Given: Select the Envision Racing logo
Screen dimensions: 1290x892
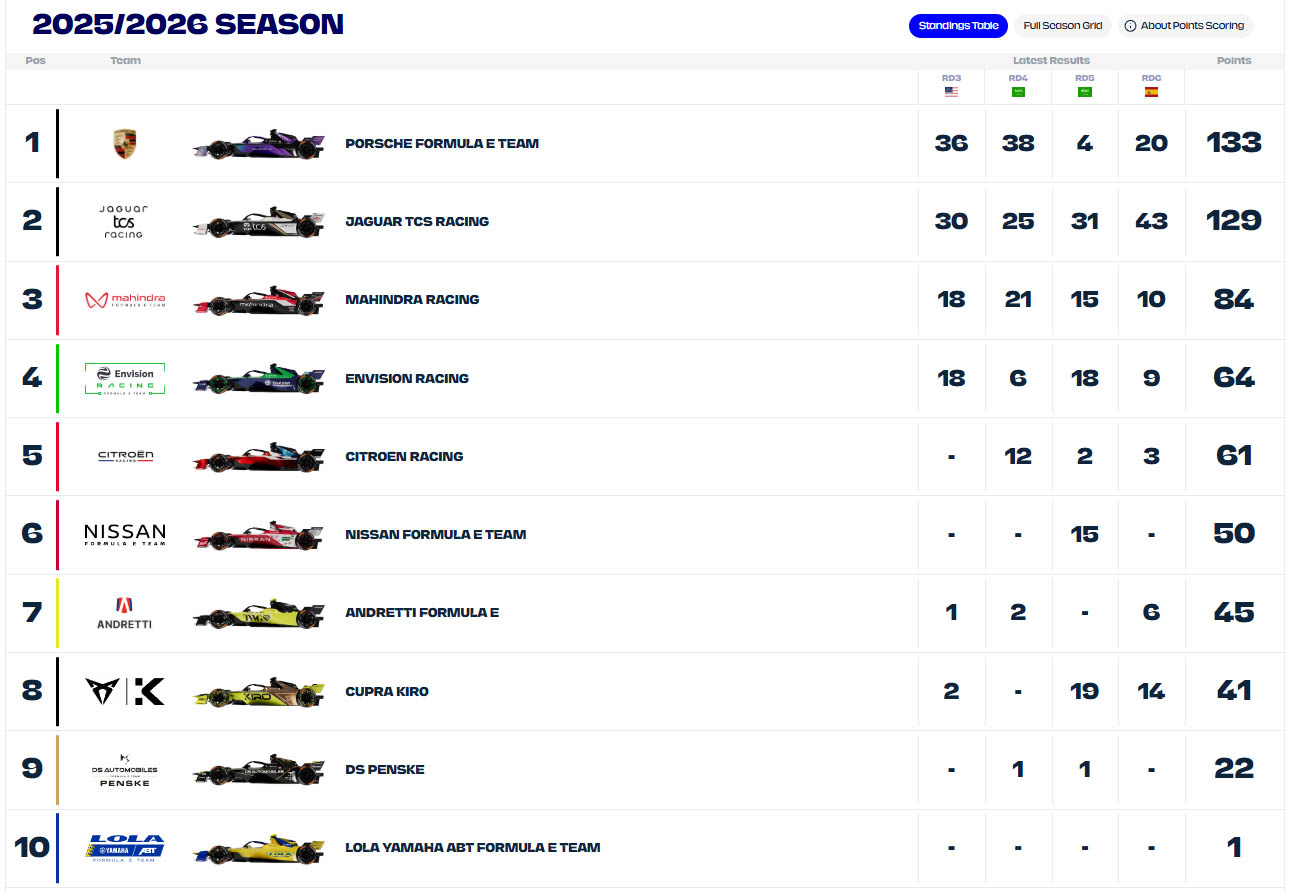Looking at the screenshot, I should tap(125, 378).
